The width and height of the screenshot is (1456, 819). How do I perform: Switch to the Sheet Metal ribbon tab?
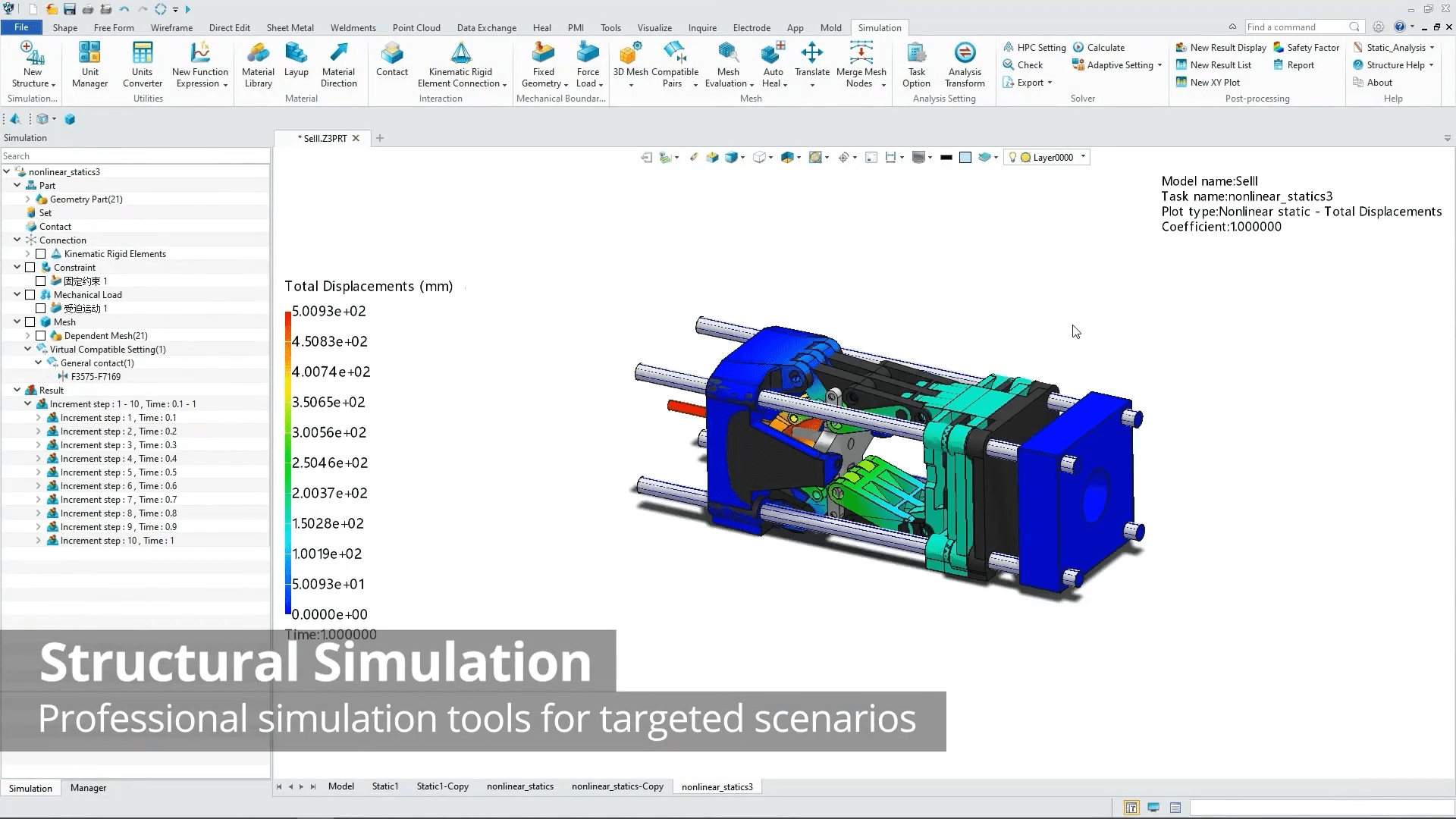click(x=290, y=27)
